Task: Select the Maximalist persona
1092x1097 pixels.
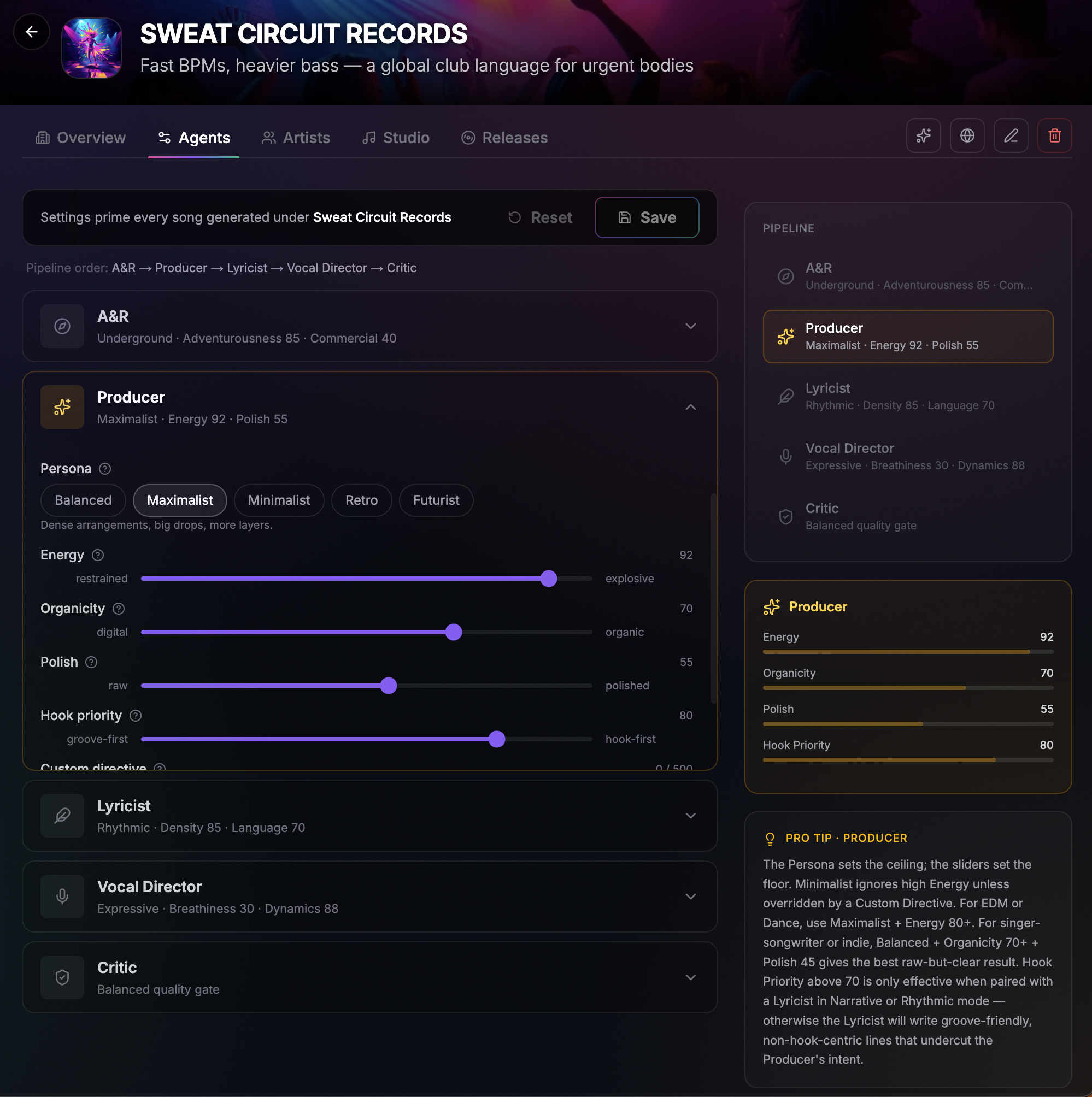Action: coord(180,500)
